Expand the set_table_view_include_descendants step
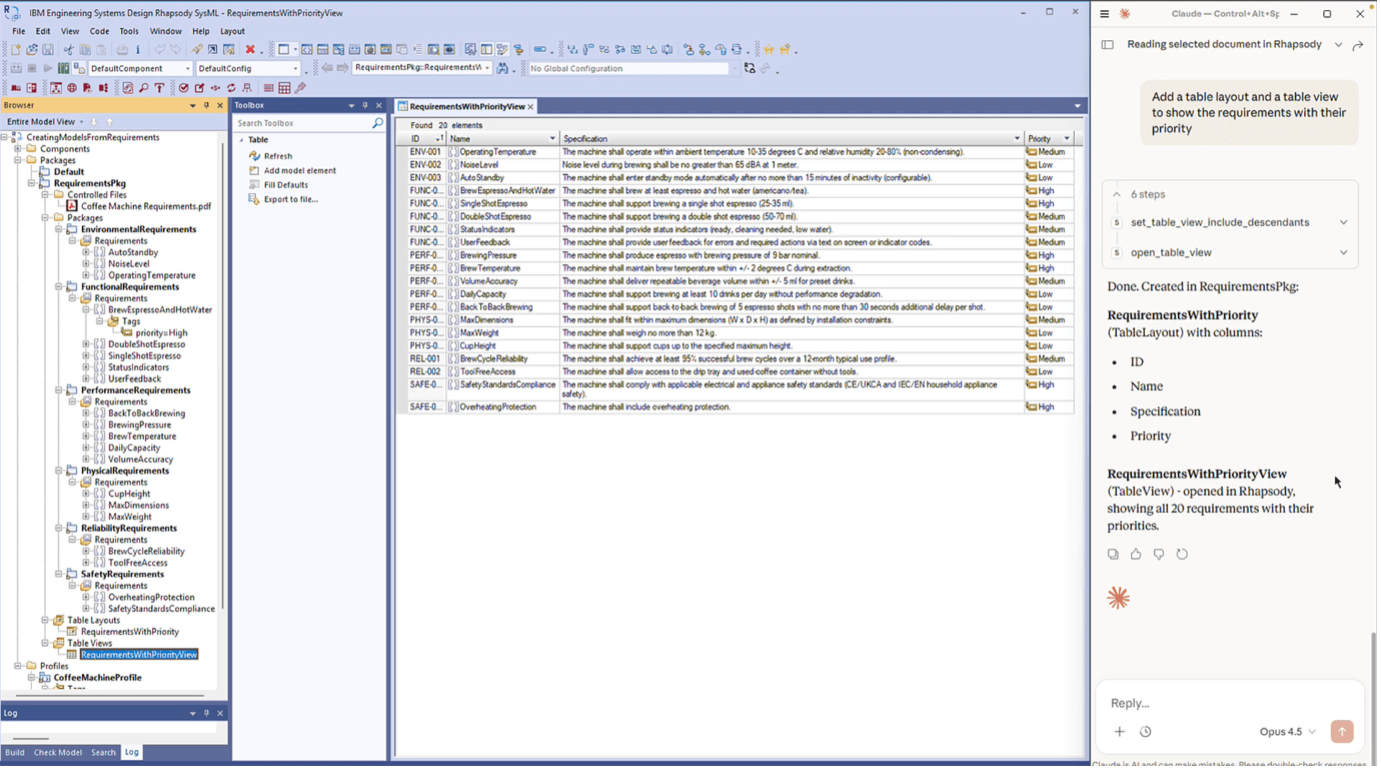1381x770 pixels. [x=1343, y=223]
